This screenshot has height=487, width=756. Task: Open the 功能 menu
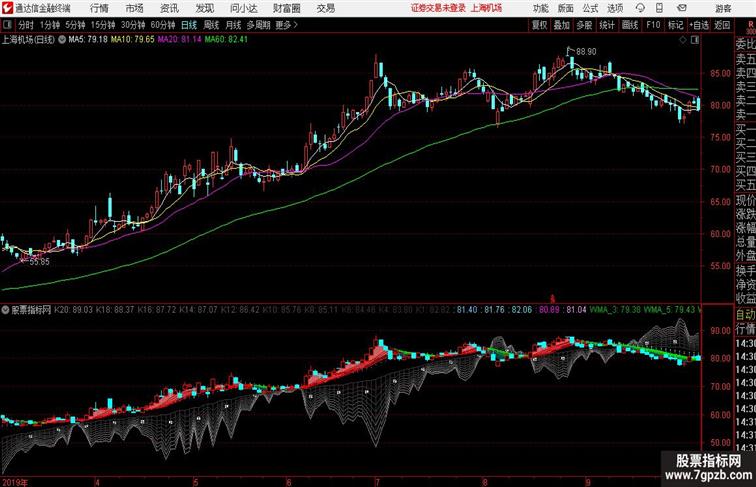(x=540, y=8)
